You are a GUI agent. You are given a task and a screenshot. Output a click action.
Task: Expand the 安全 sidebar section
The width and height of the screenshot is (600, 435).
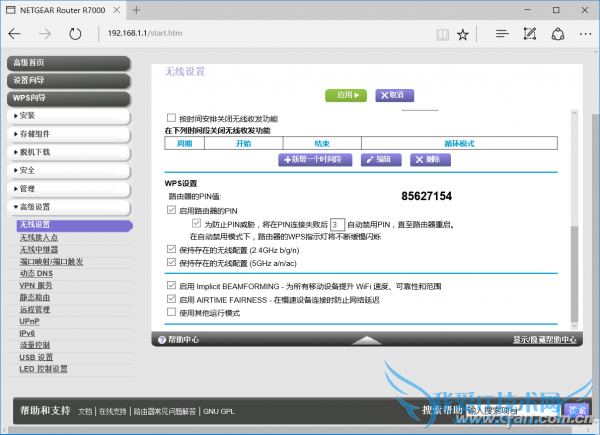pos(69,171)
